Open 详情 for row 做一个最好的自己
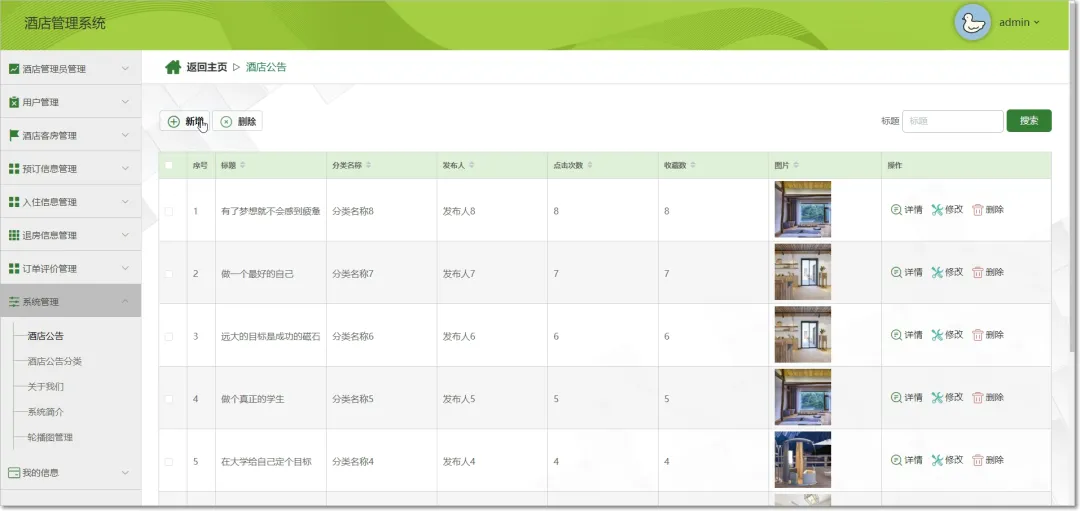 click(x=906, y=272)
